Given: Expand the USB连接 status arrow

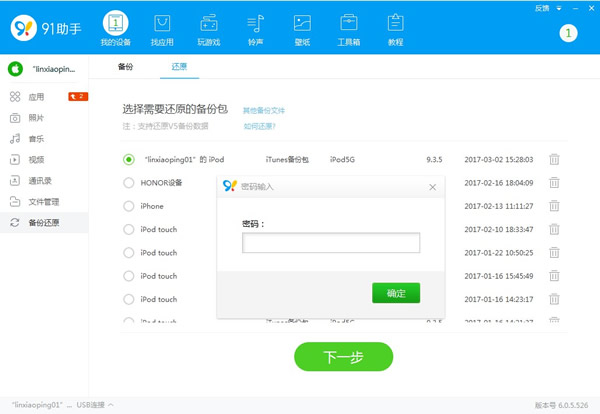Looking at the screenshot, I should point(110,405).
